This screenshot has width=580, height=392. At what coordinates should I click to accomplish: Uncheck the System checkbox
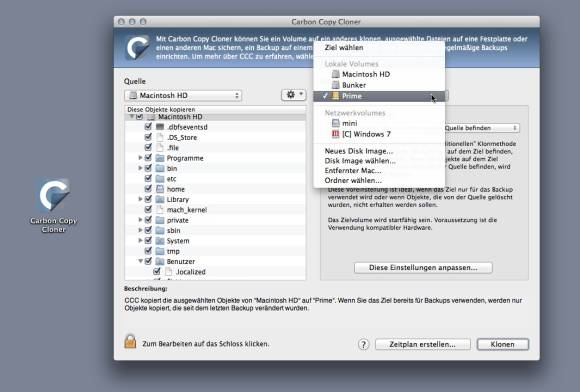point(148,240)
